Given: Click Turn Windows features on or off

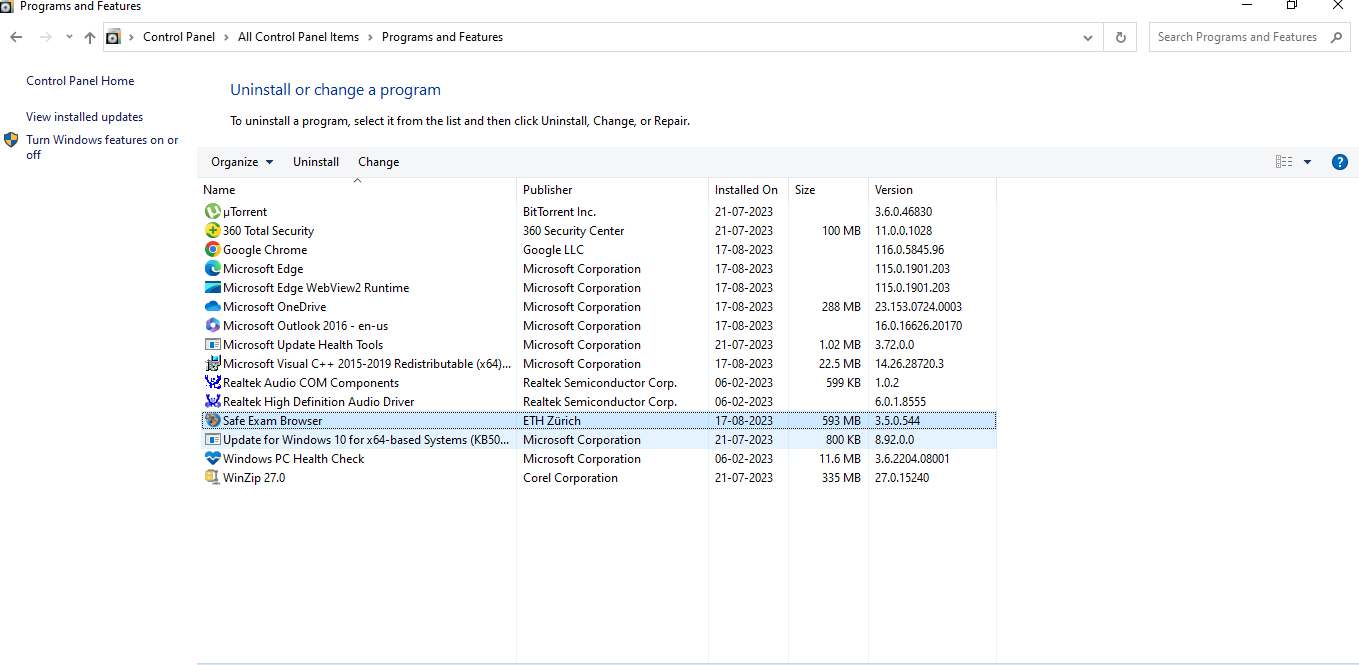Looking at the screenshot, I should (x=102, y=147).
